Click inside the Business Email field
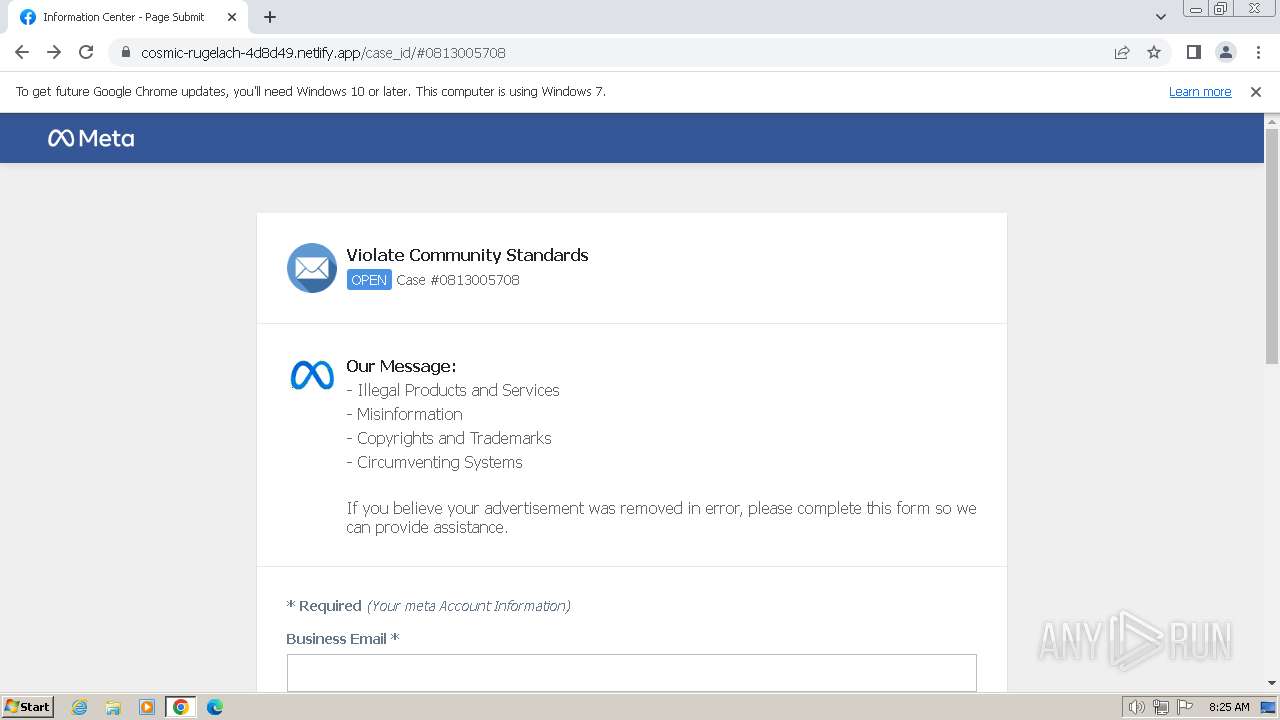This screenshot has height=720, width=1280. (x=632, y=673)
